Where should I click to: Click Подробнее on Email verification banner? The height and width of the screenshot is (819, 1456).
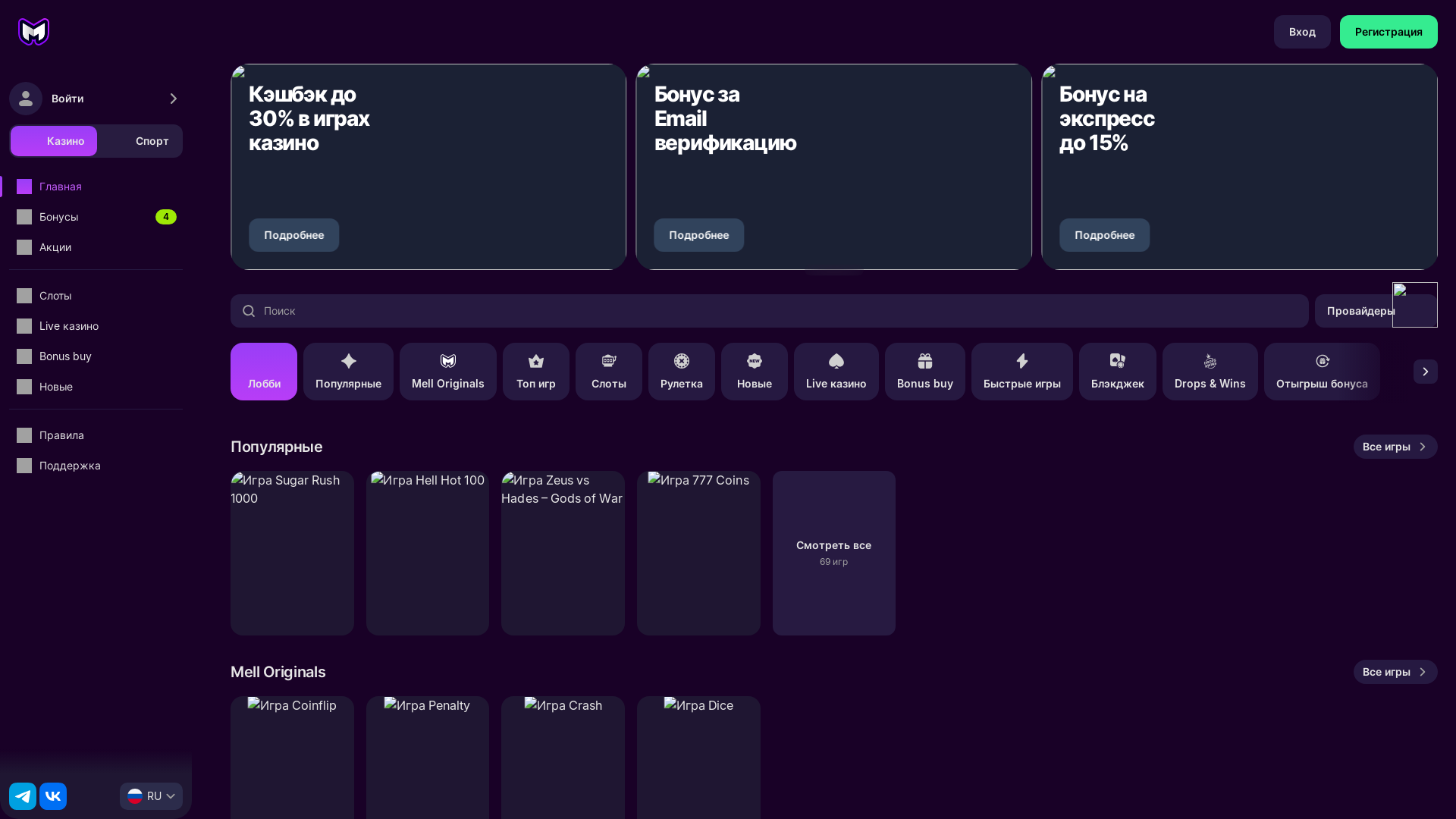[x=698, y=235]
